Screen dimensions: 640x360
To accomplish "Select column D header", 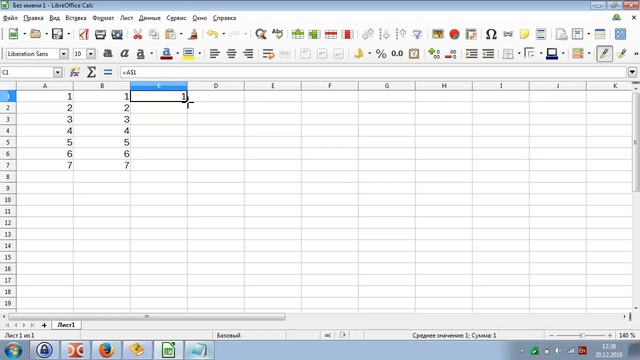I will pos(216,86).
